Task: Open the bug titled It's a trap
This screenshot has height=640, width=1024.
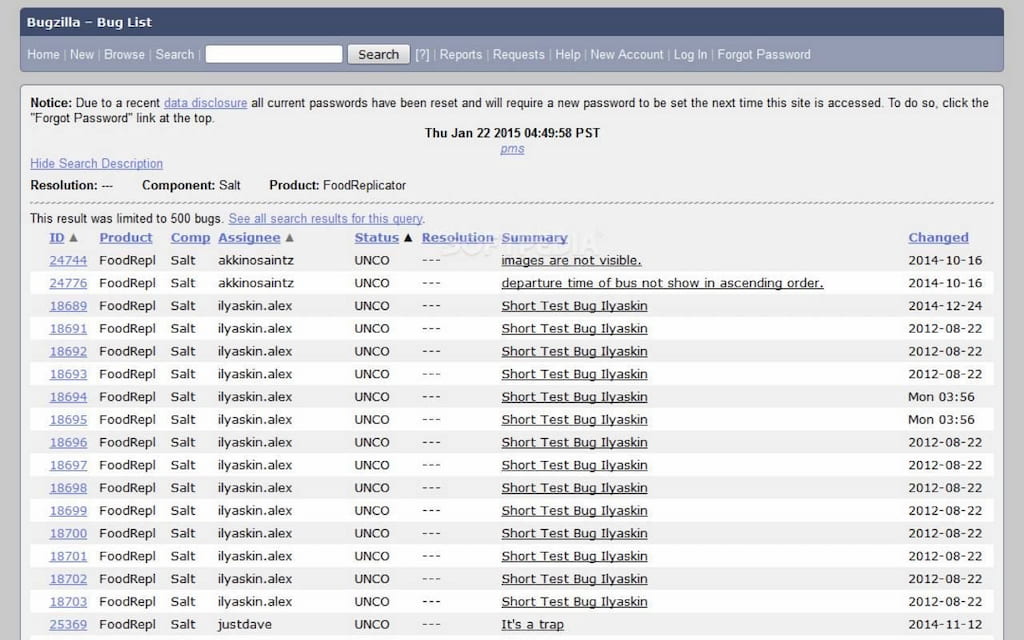Action: (x=531, y=624)
